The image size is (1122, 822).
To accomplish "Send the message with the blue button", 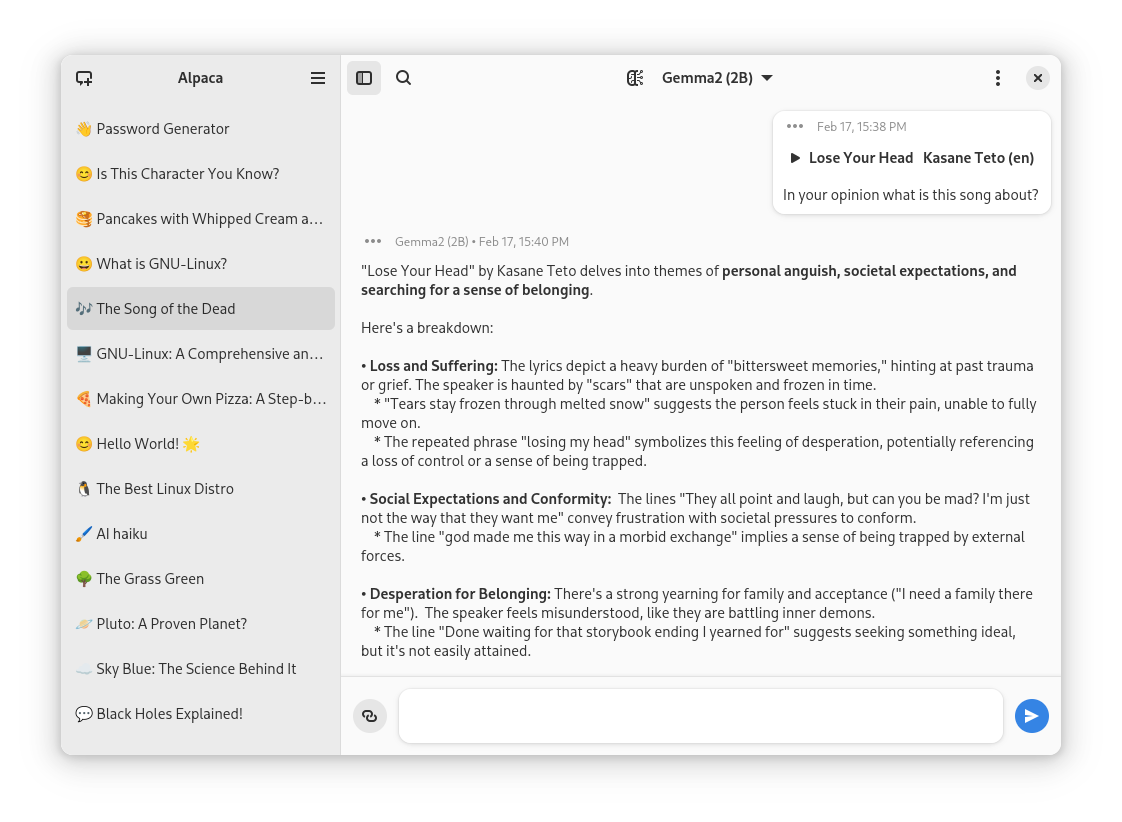I will click(1032, 716).
